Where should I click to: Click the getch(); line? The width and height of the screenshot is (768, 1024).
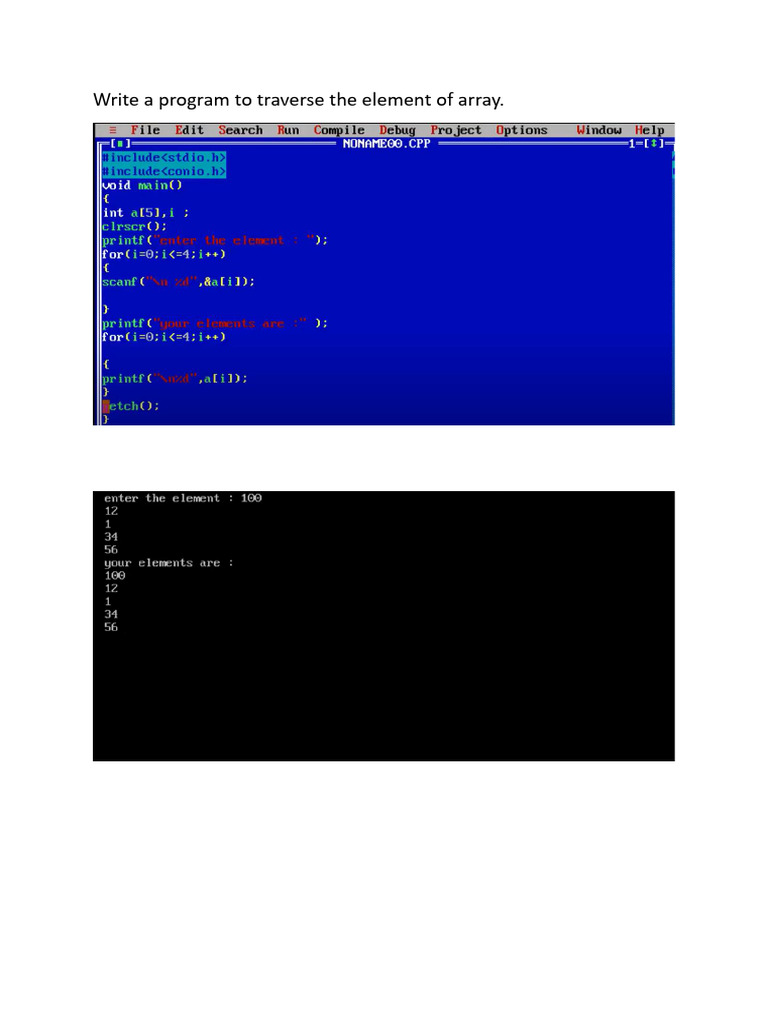point(131,406)
